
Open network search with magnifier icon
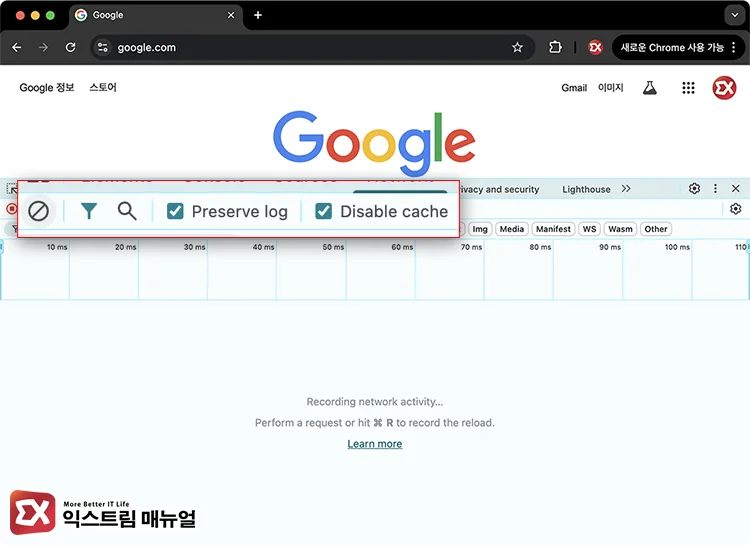pyautogui.click(x=127, y=211)
